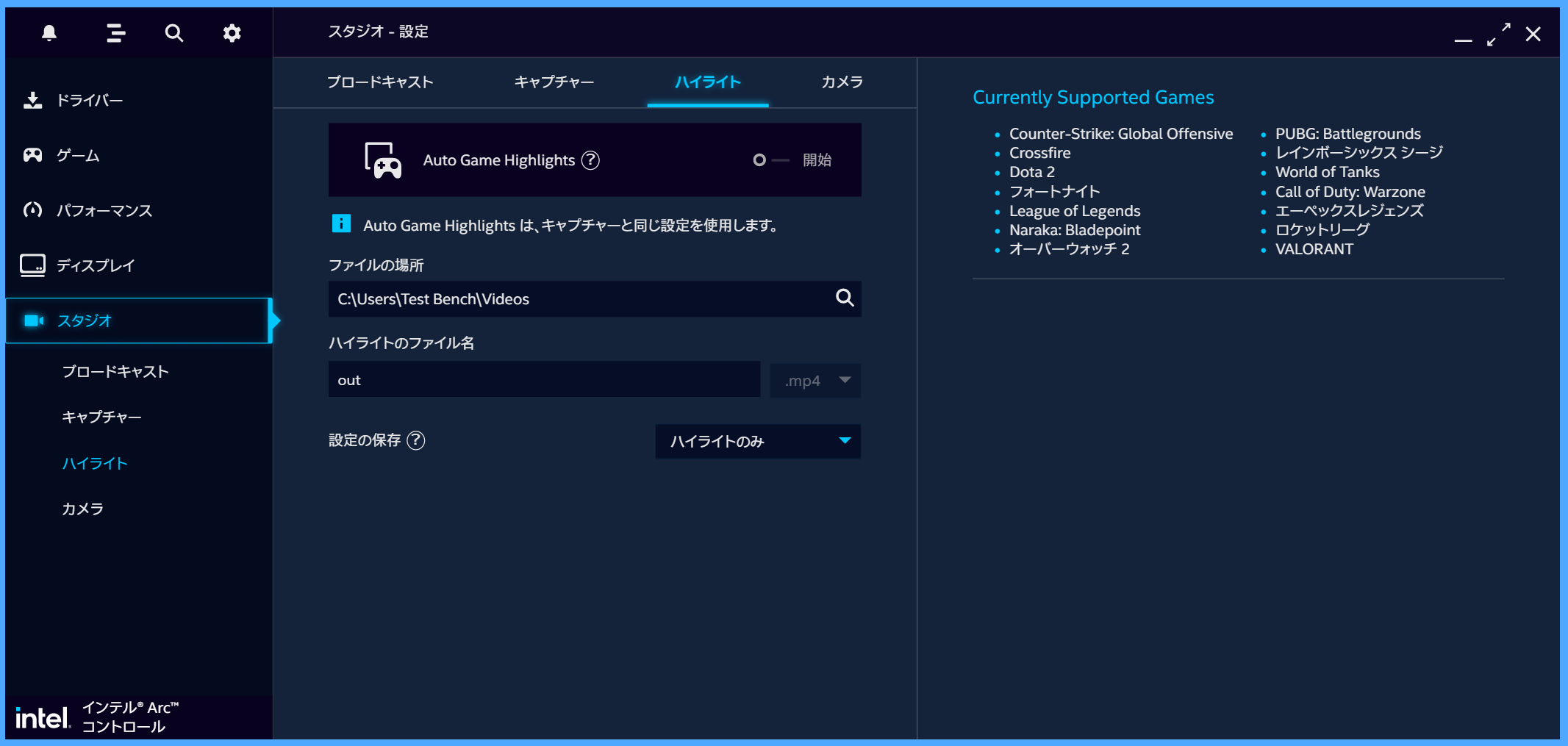The width and height of the screenshot is (1568, 746).
Task: Open ハイライト under スタジオ in sidebar
Action: click(x=95, y=464)
